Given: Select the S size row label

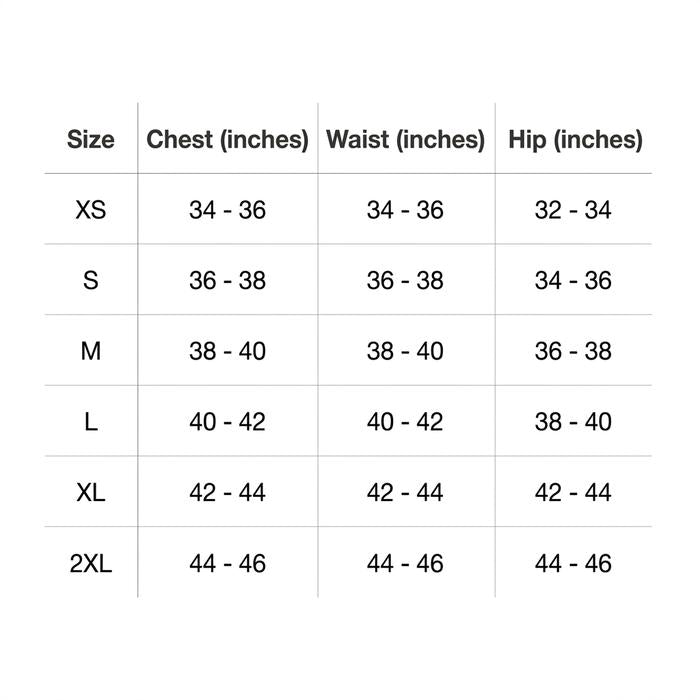Looking at the screenshot, I should point(91,280).
